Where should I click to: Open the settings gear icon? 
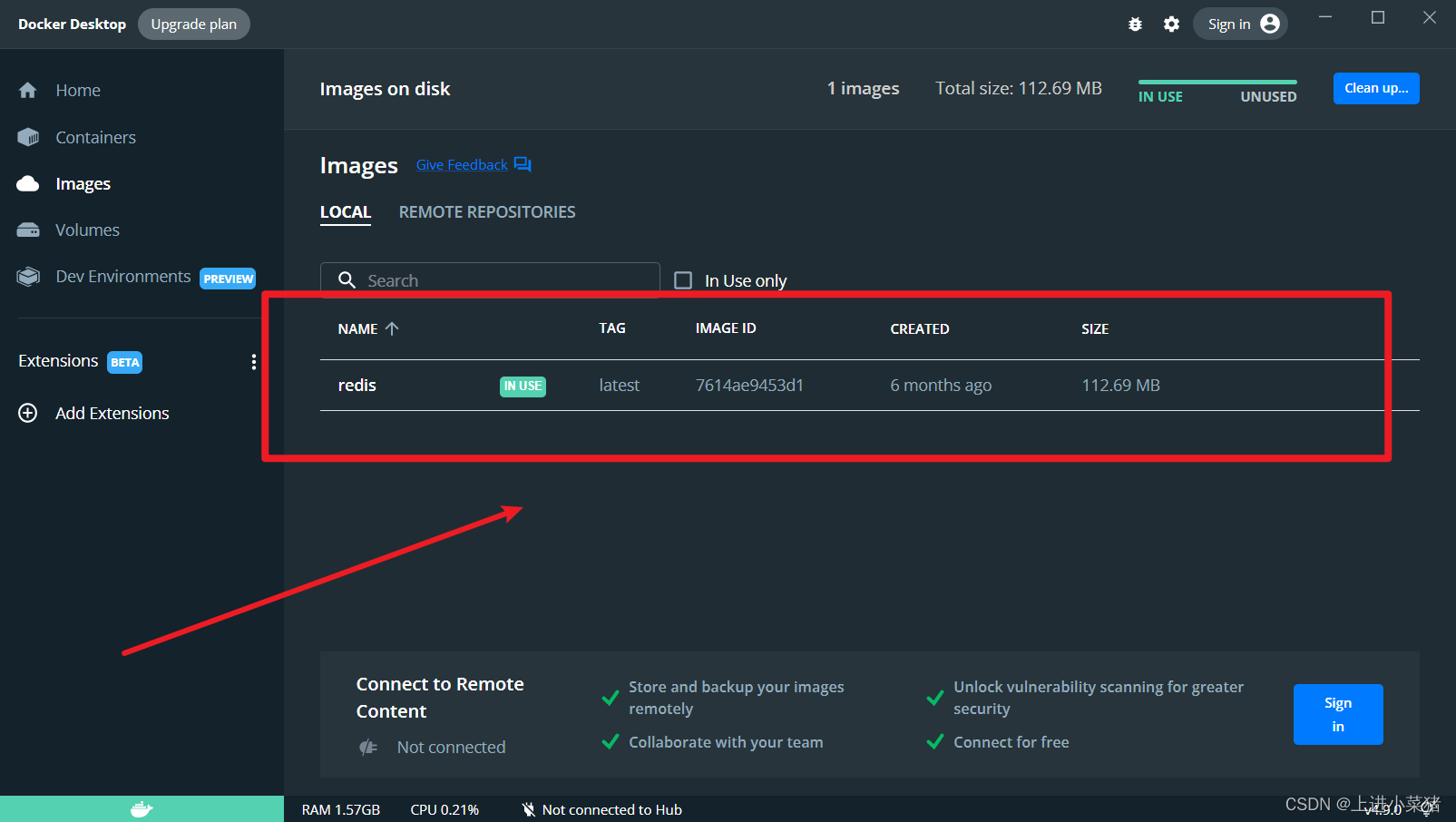(x=1171, y=24)
